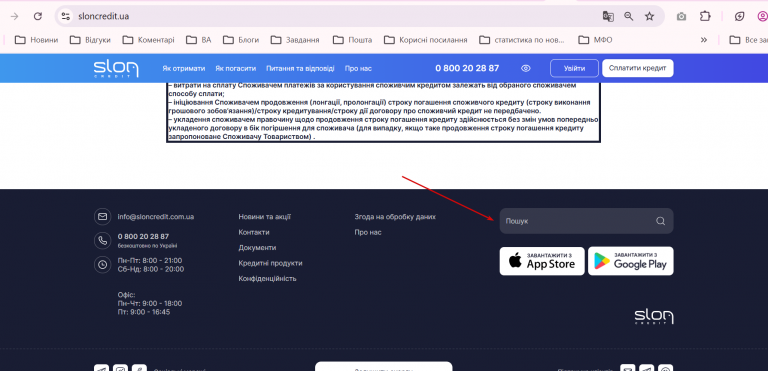This screenshot has height=371, width=768.
Task: Open Контакти footer link
Action: click(254, 232)
